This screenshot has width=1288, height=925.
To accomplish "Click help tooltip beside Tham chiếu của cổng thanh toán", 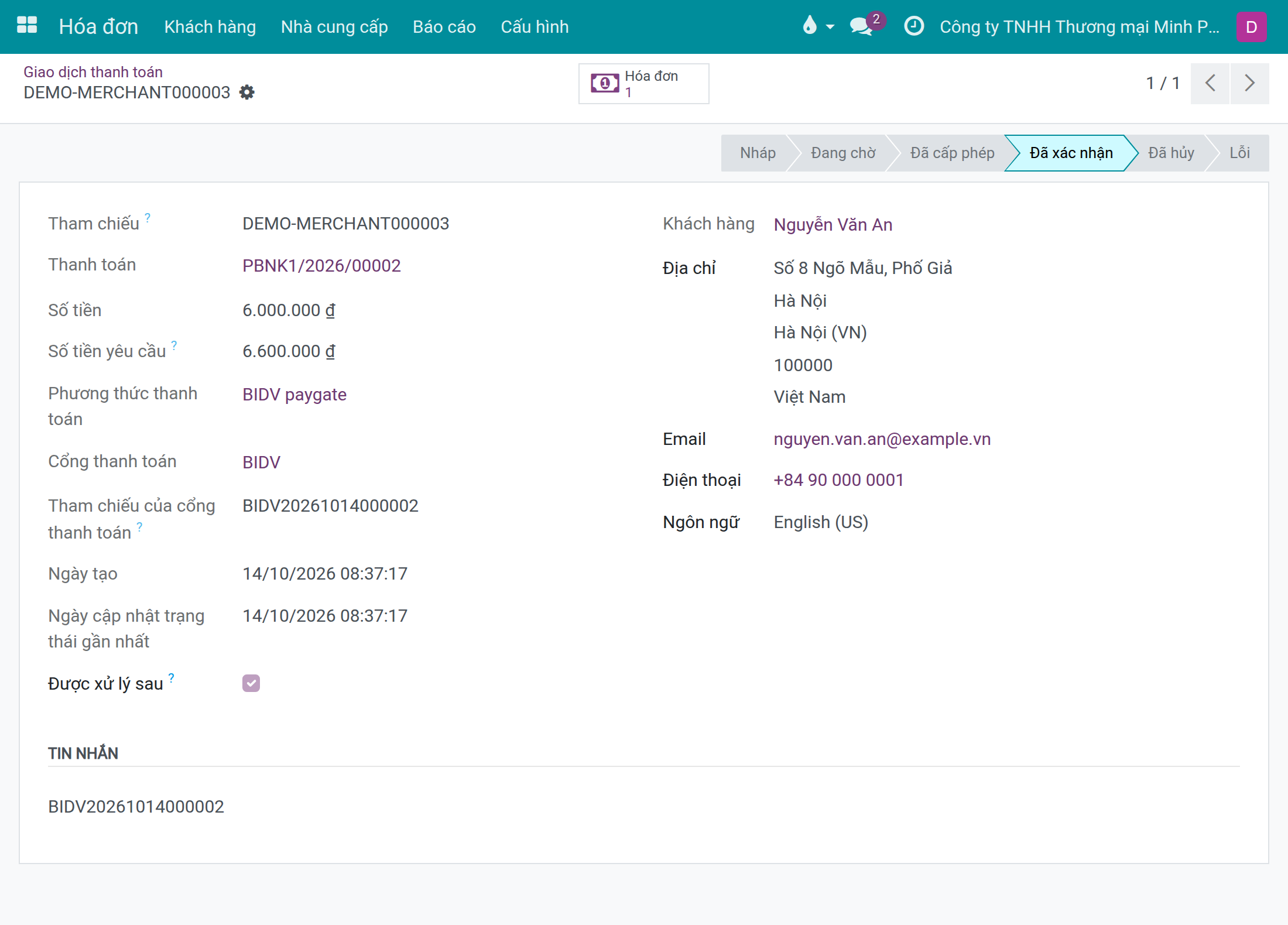I will pyautogui.click(x=139, y=526).
